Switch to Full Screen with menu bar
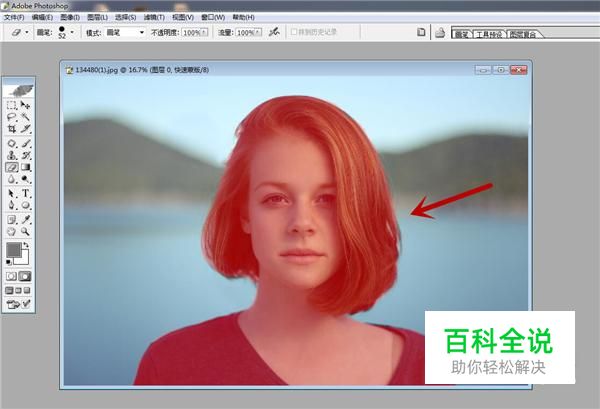Screen dimensions: 600x409 click(18, 290)
